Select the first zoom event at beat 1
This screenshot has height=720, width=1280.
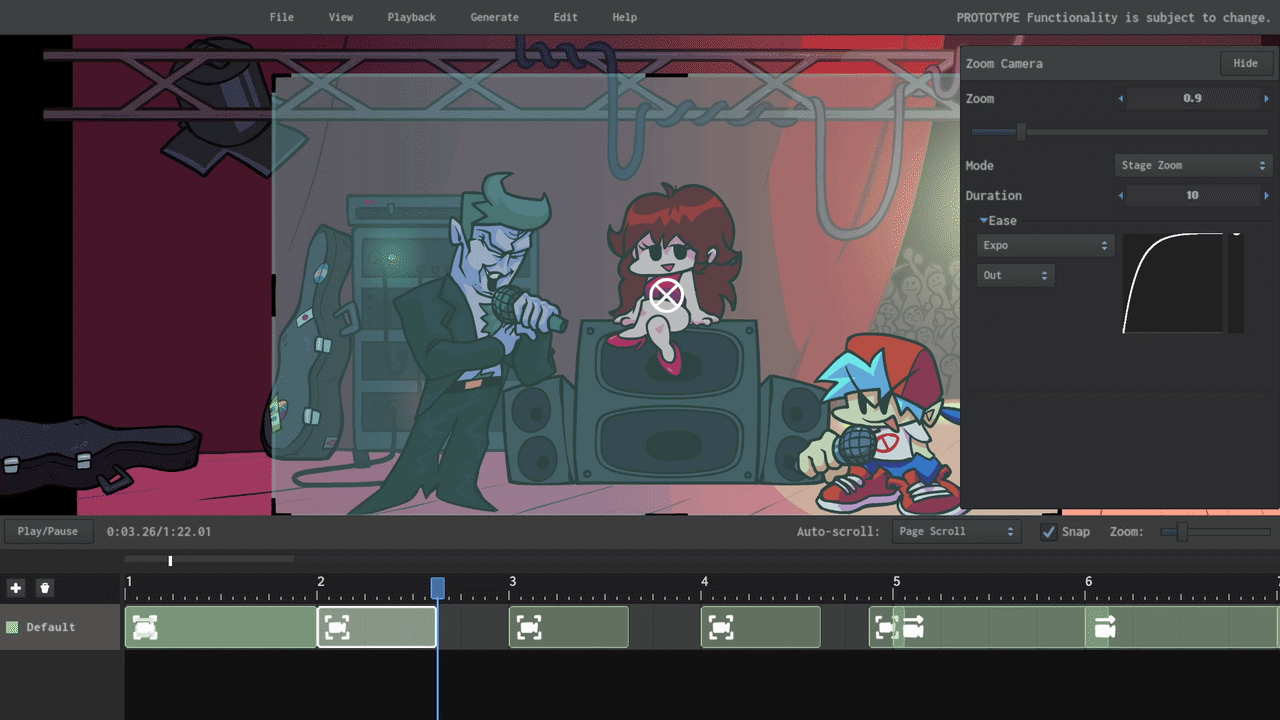(145, 627)
